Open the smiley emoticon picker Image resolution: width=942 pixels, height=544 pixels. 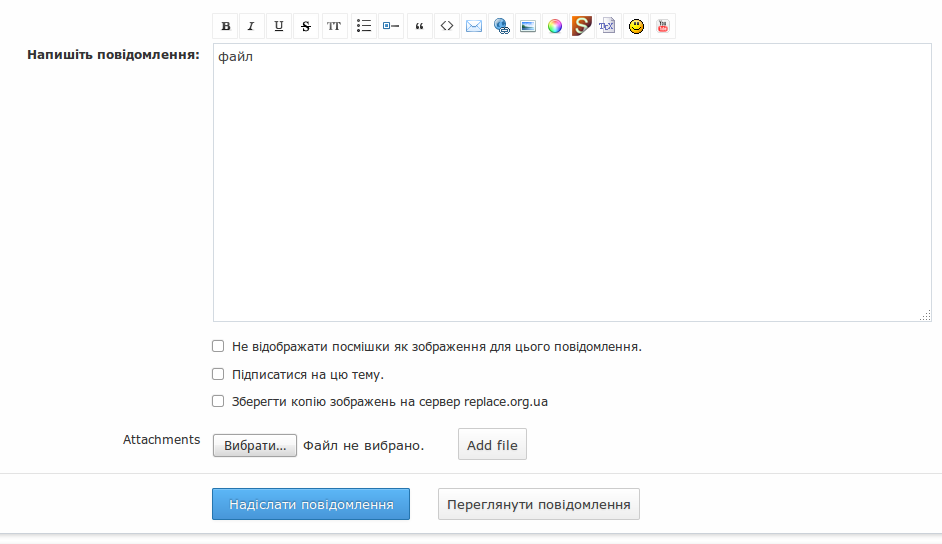tap(636, 26)
